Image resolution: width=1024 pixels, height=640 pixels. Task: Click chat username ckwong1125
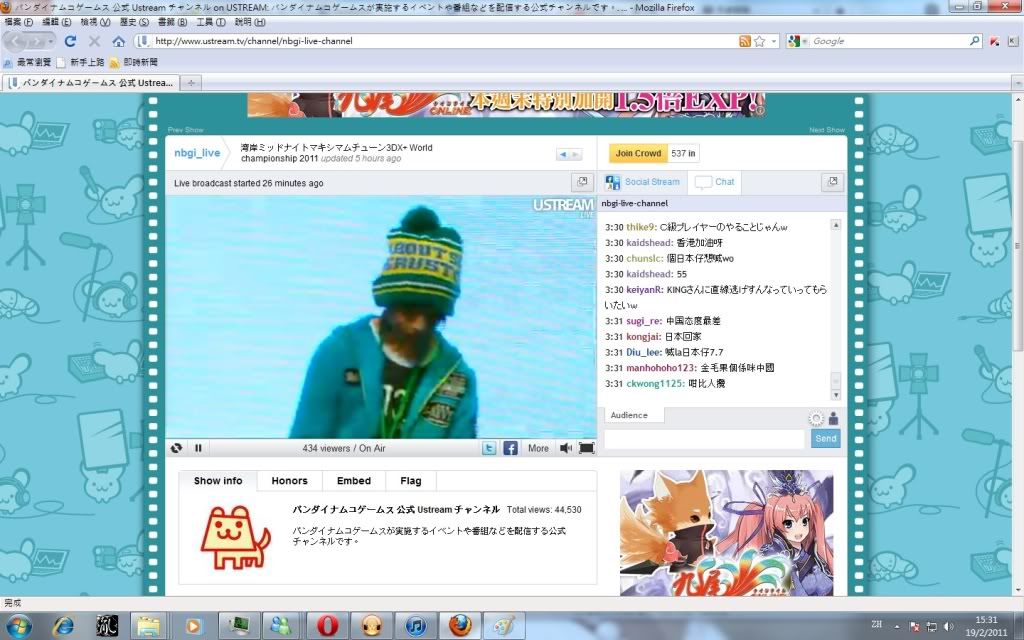pos(656,384)
